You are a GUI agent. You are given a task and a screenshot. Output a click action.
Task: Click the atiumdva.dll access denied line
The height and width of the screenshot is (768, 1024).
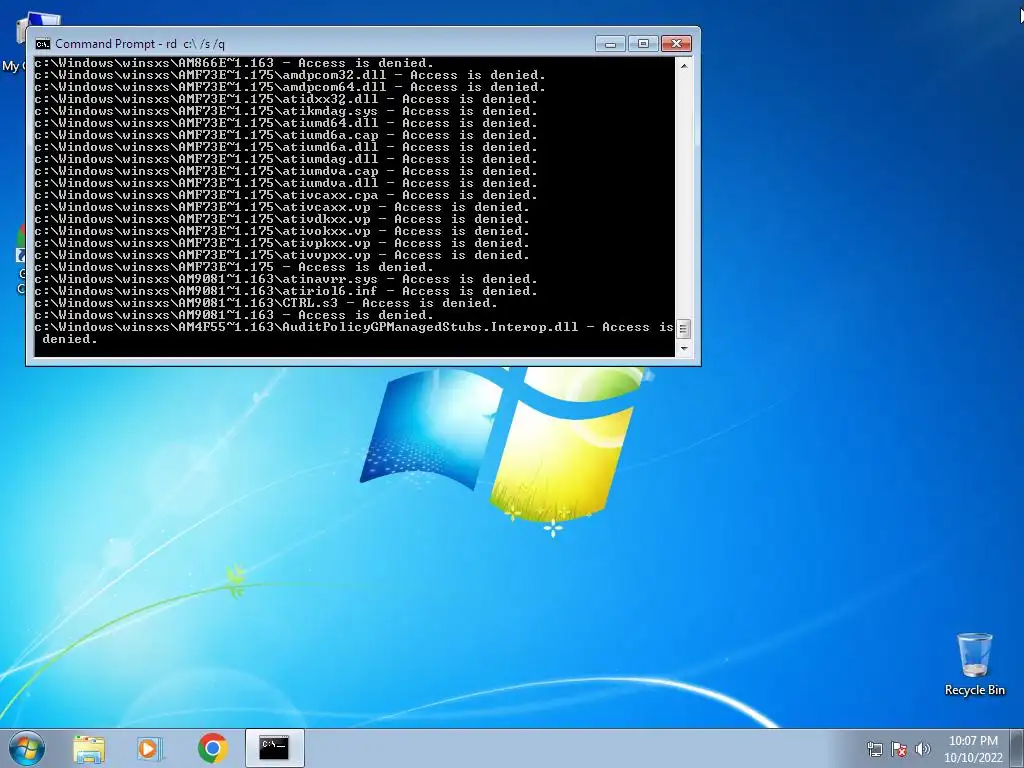(x=286, y=183)
